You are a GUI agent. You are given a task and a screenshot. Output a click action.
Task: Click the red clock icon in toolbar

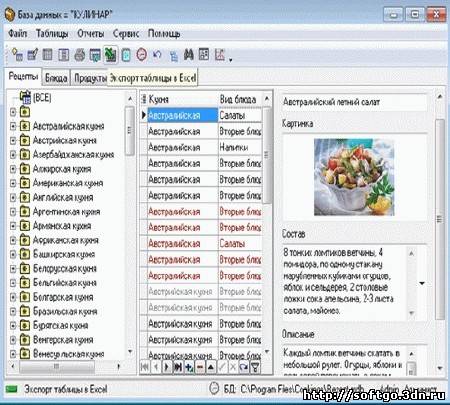click(142, 55)
